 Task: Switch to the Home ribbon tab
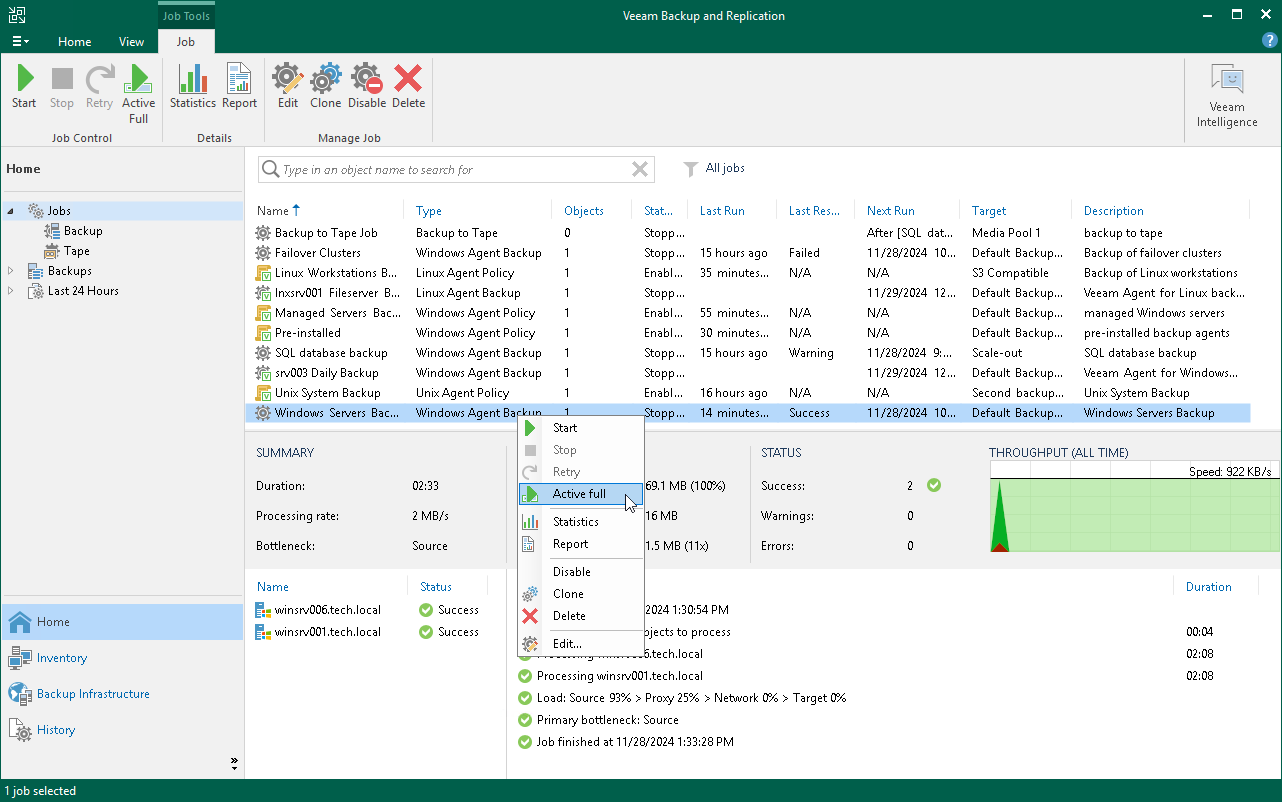click(x=75, y=42)
